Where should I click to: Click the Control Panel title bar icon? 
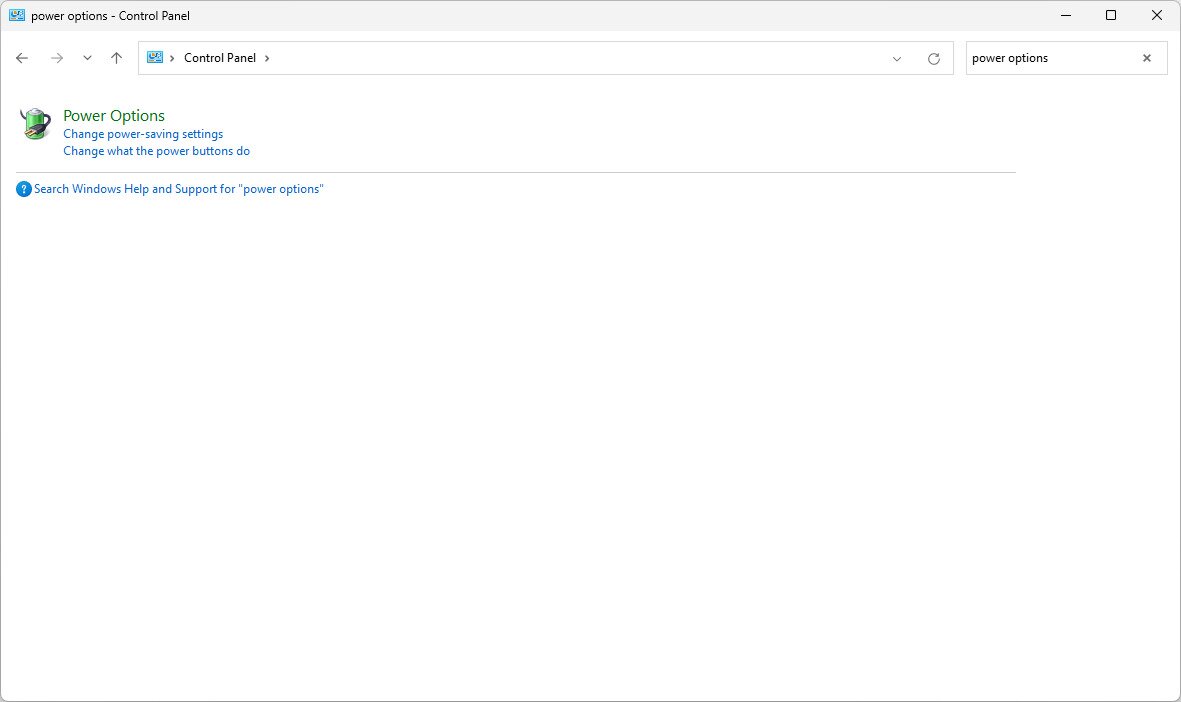point(17,15)
